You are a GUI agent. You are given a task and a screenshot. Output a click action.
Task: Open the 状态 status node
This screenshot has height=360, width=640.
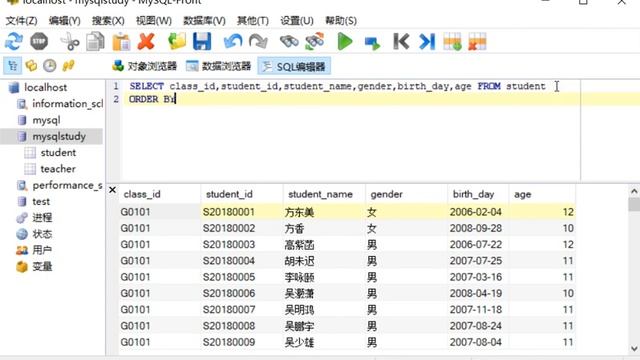point(42,234)
